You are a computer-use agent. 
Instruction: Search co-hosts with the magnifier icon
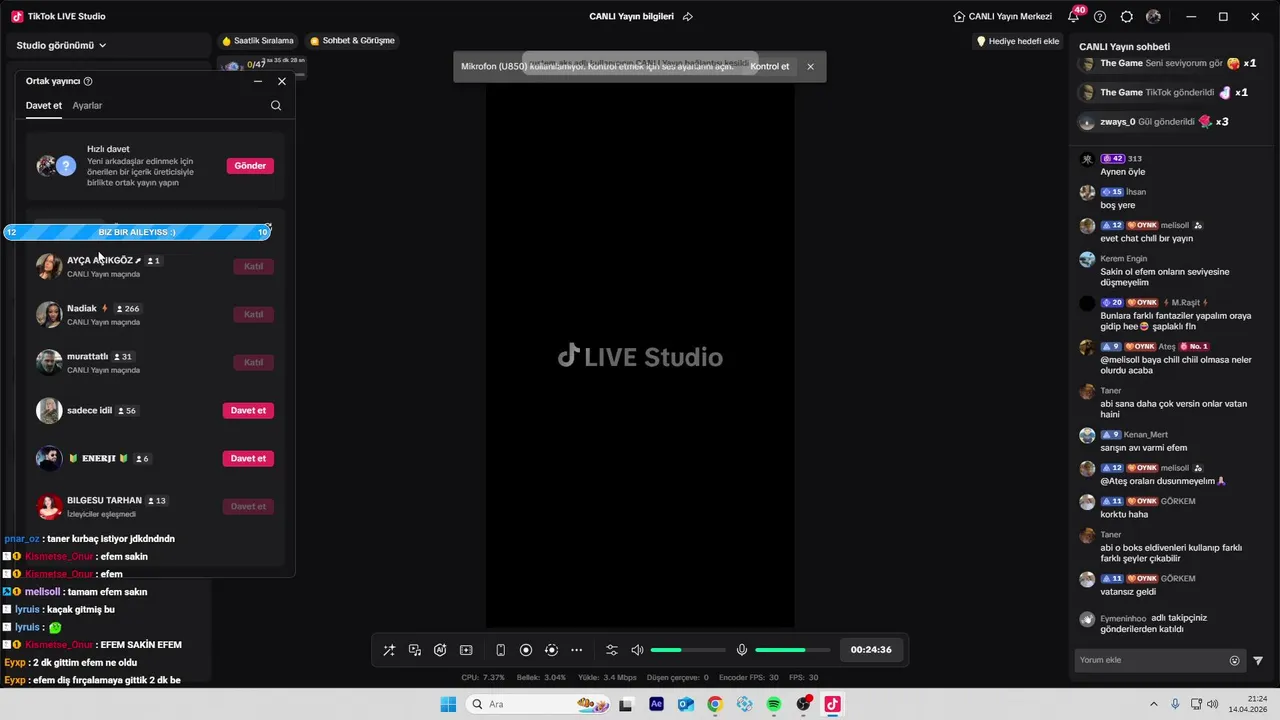click(x=276, y=106)
